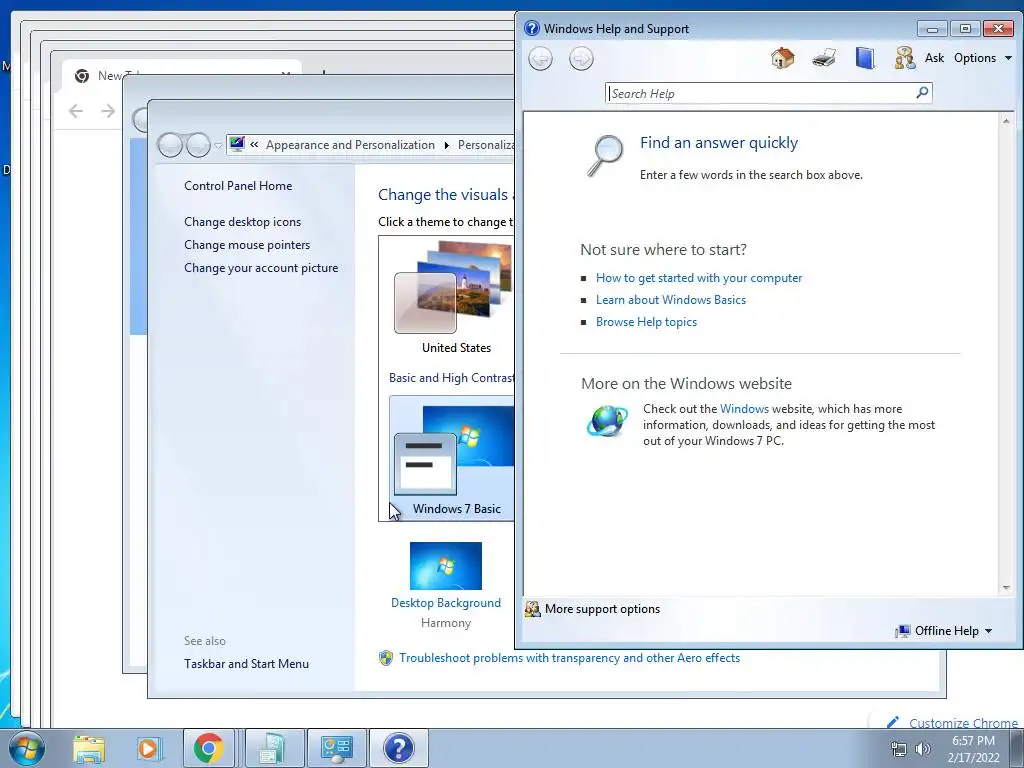Image resolution: width=1024 pixels, height=768 pixels.
Task: Click the More support options icon
Action: click(x=533, y=609)
